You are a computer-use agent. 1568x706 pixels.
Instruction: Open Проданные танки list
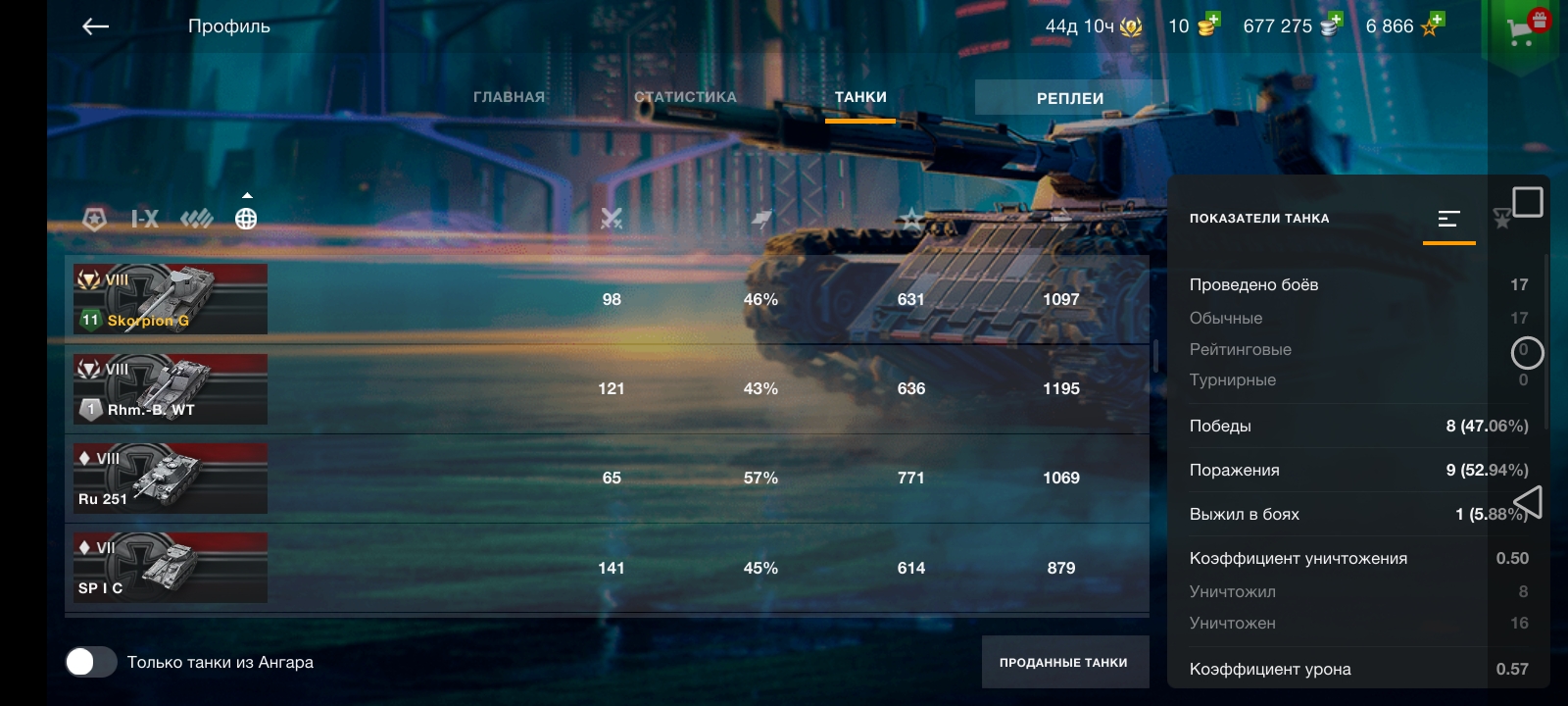click(1064, 662)
